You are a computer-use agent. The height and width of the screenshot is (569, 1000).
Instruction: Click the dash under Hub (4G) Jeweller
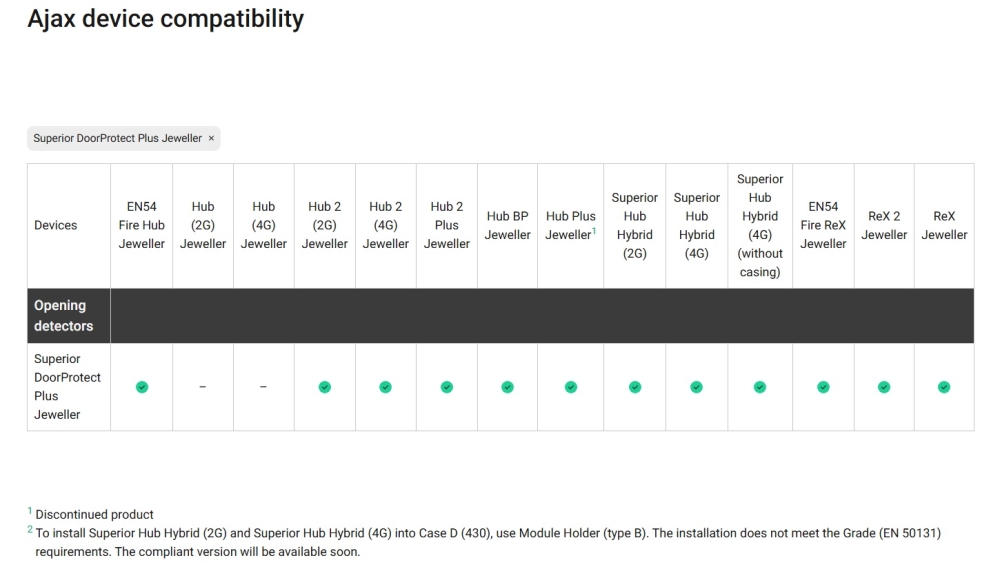pos(263,387)
